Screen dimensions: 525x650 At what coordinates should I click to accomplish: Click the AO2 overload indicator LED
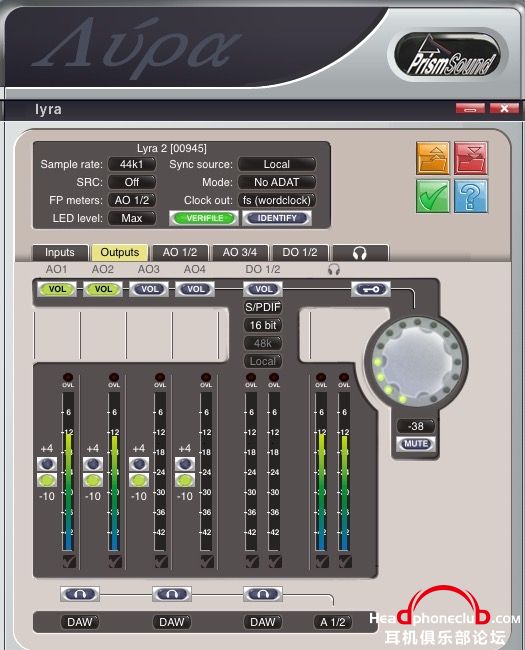click(x=114, y=377)
